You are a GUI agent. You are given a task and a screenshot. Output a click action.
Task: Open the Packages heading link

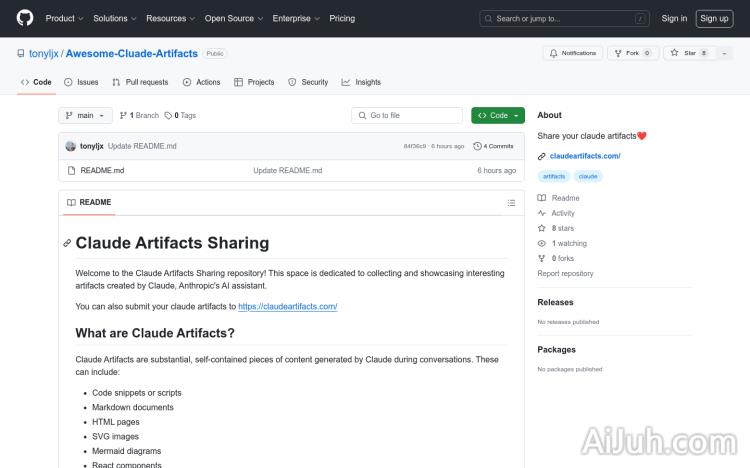coord(556,350)
